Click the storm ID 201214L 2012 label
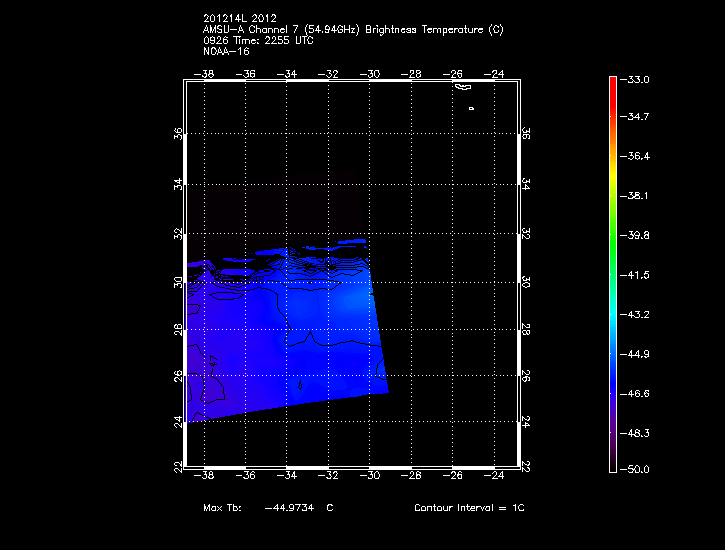Image resolution: width=725 pixels, height=550 pixels. point(238,18)
